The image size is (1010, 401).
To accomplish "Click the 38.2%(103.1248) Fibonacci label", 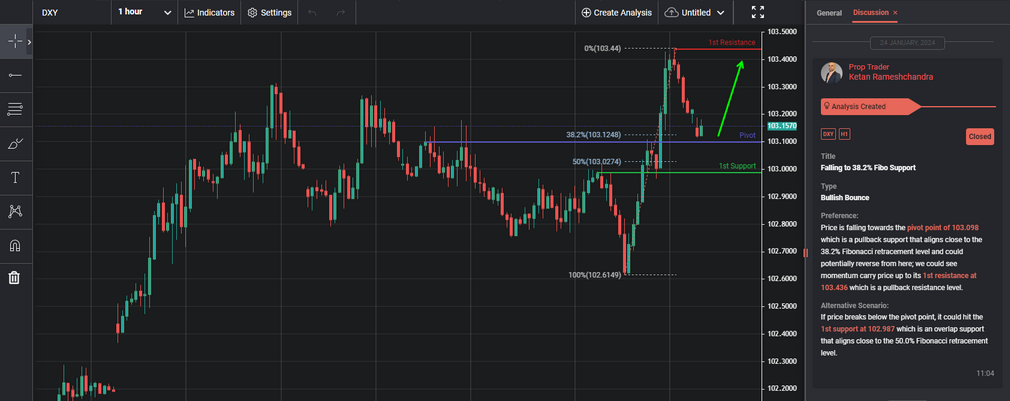I will pos(594,135).
